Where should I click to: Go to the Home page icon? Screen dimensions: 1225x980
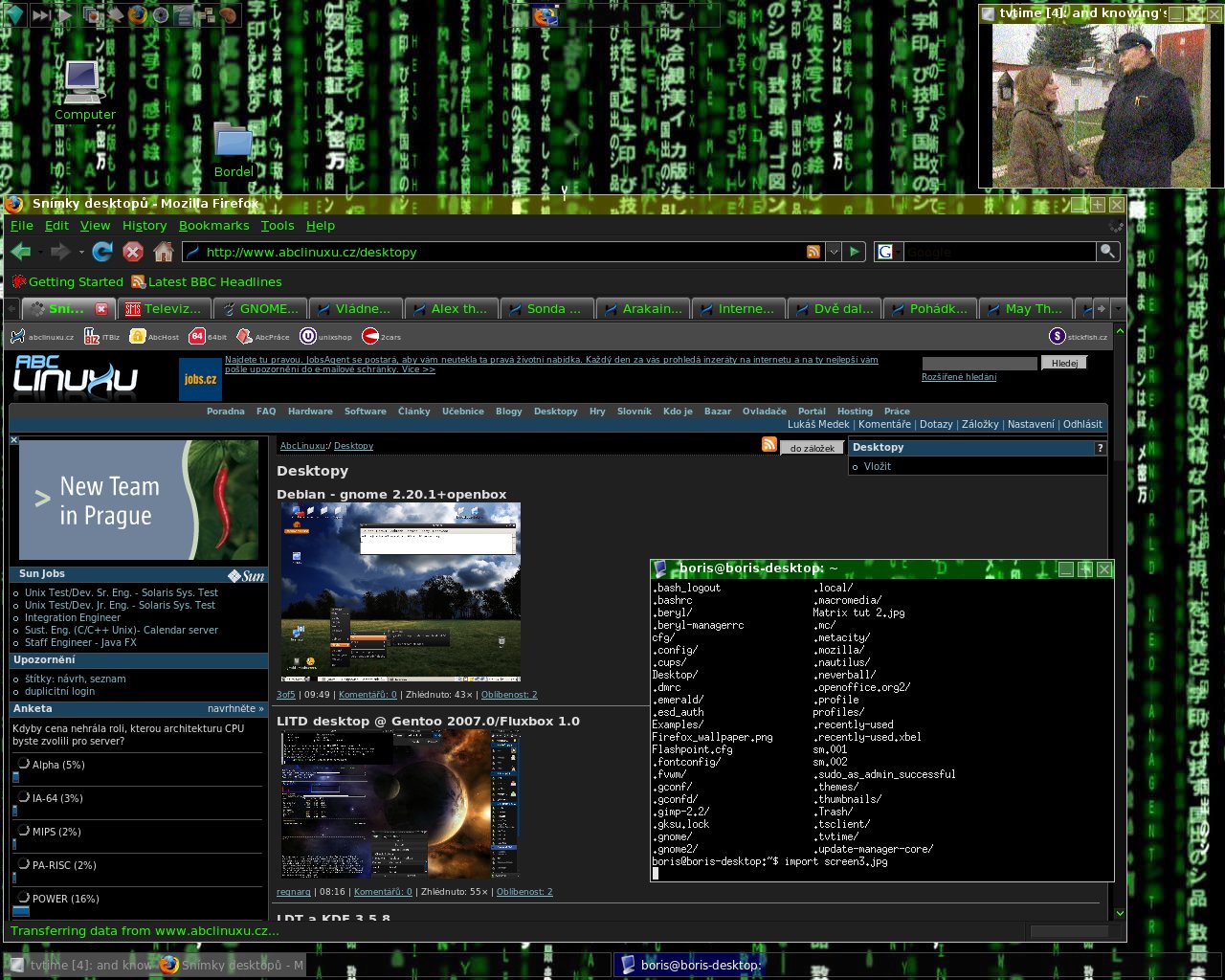pos(164,252)
